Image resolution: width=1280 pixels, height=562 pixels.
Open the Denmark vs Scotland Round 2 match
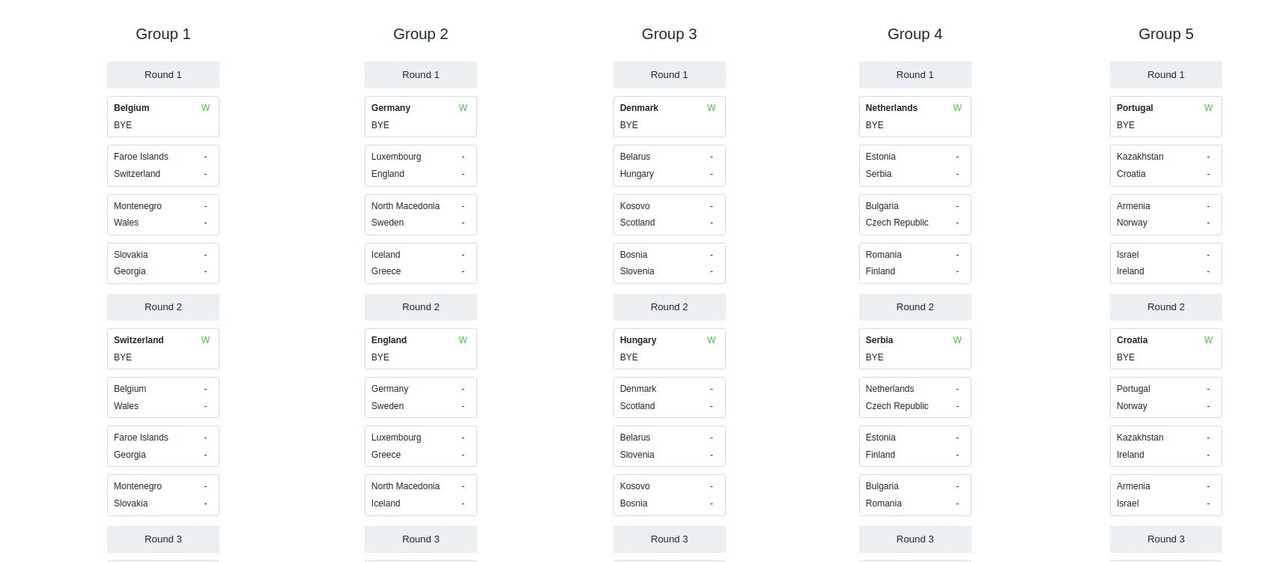click(669, 397)
